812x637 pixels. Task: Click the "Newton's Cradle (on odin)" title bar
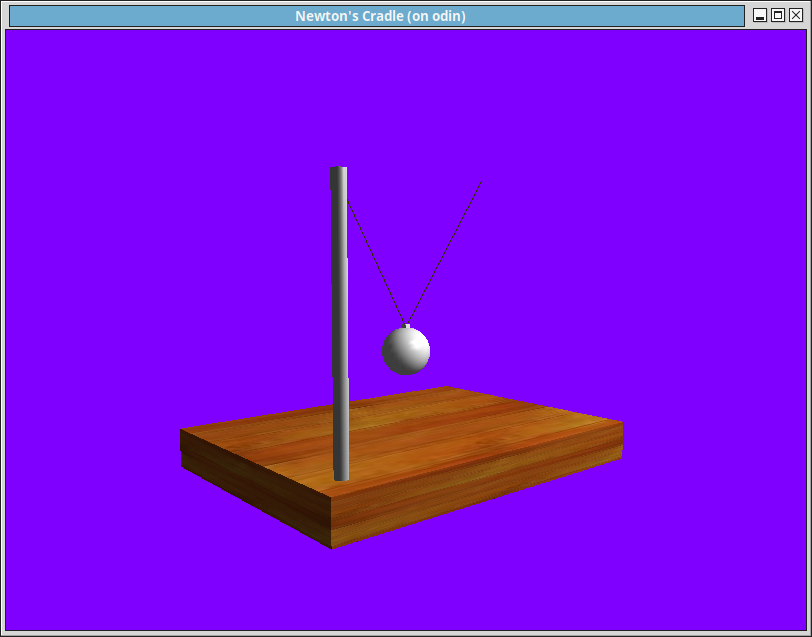click(x=377, y=16)
